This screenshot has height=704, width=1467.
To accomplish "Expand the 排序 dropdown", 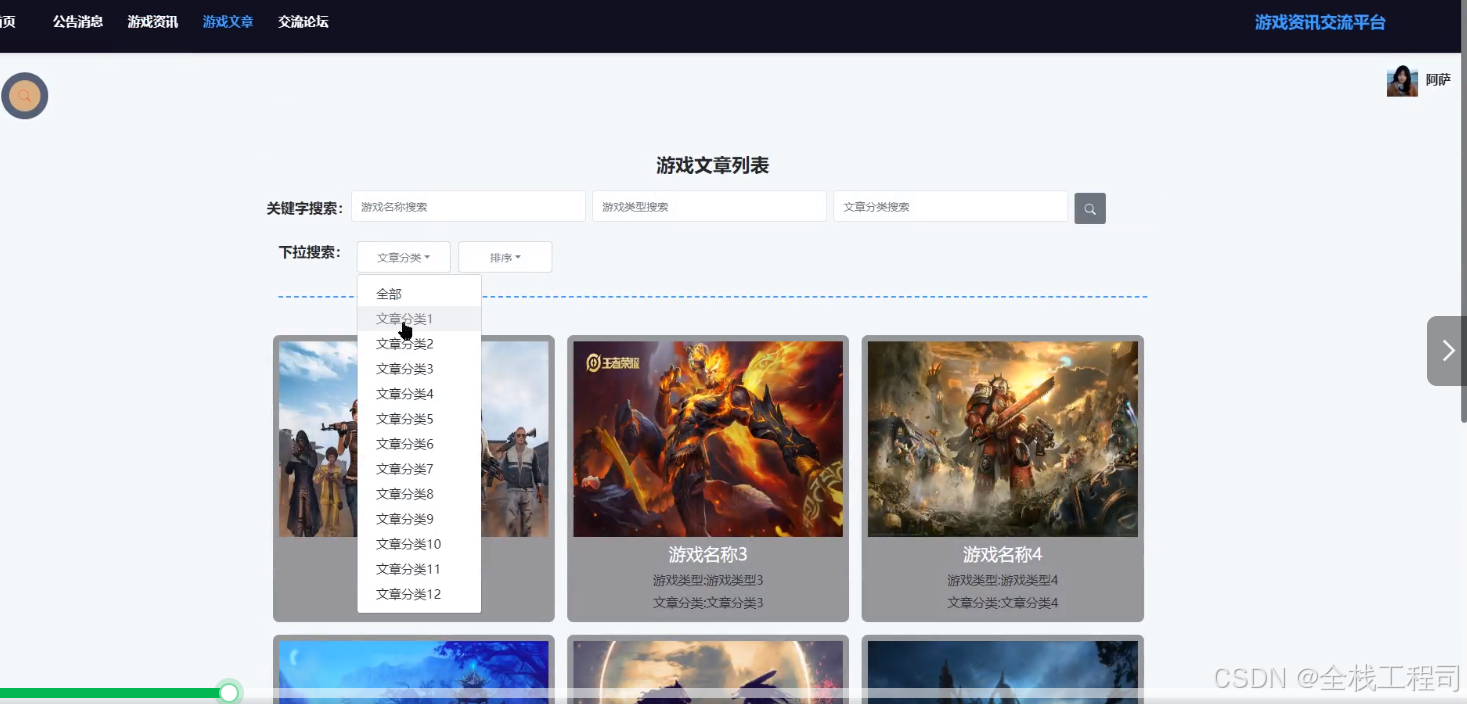I will pos(505,257).
